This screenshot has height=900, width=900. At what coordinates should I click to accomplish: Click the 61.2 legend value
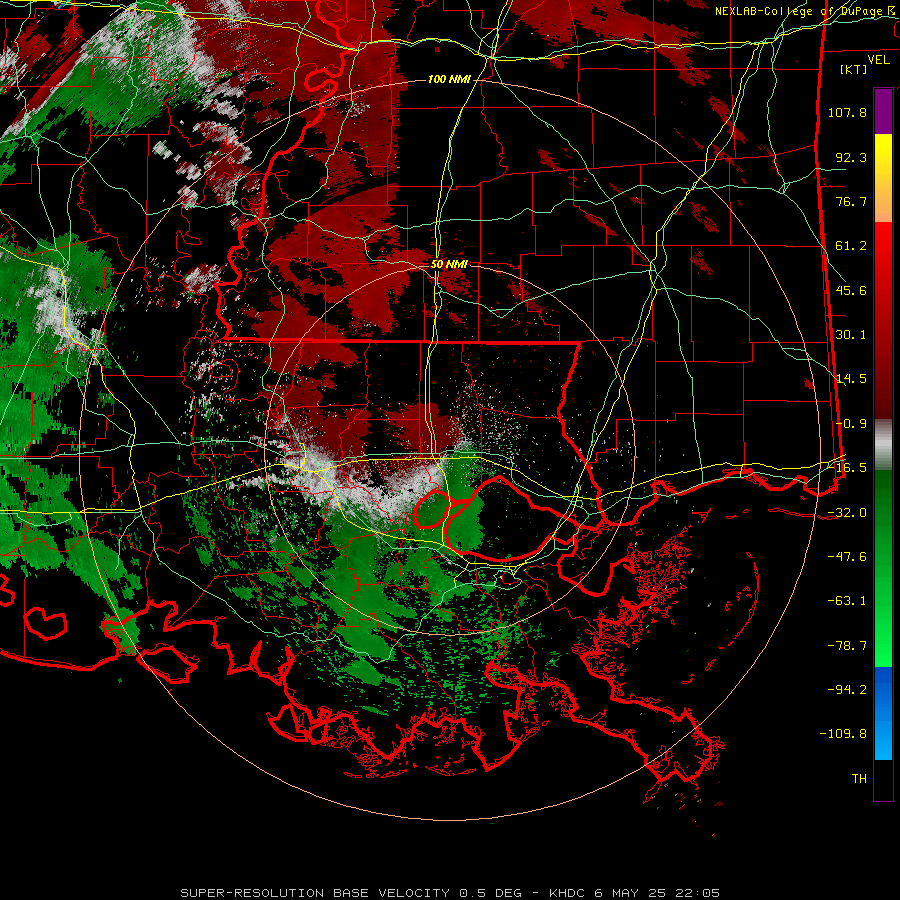[851, 246]
